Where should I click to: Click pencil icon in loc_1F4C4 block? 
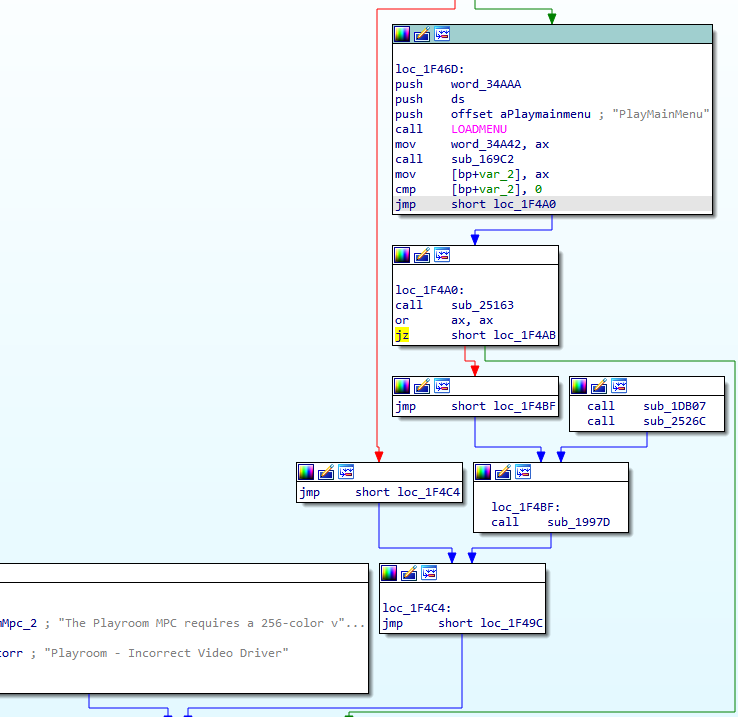click(x=409, y=573)
